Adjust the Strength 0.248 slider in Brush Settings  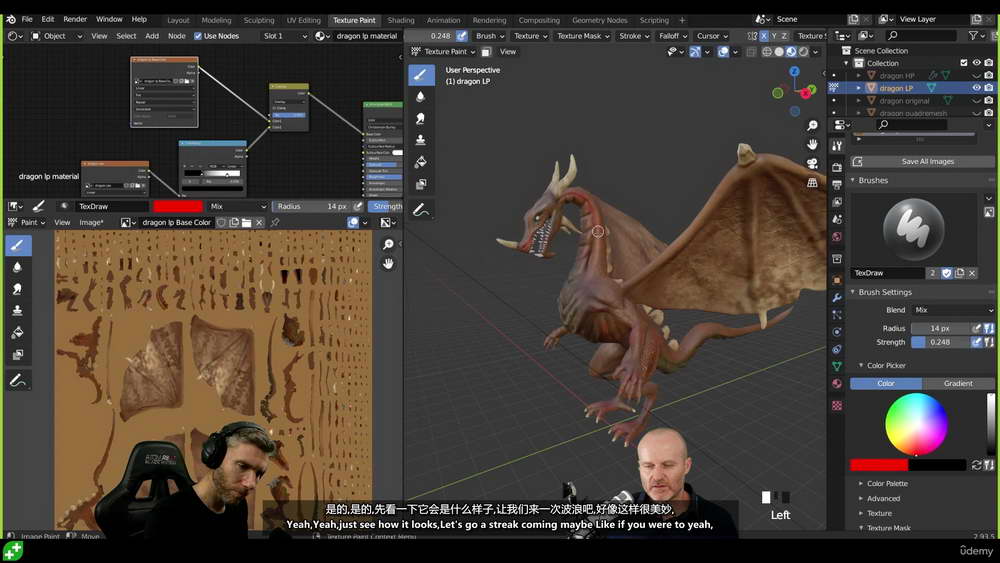pos(940,342)
